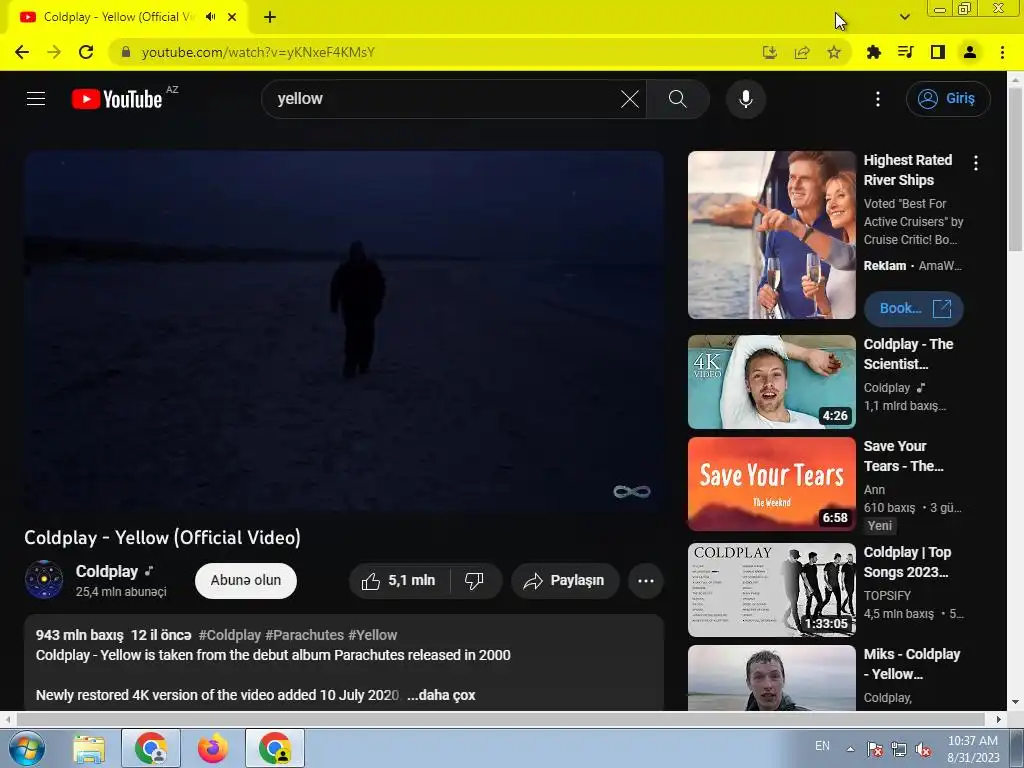Click the video player area
Viewport: 1024px width, 768px height.
pos(344,332)
